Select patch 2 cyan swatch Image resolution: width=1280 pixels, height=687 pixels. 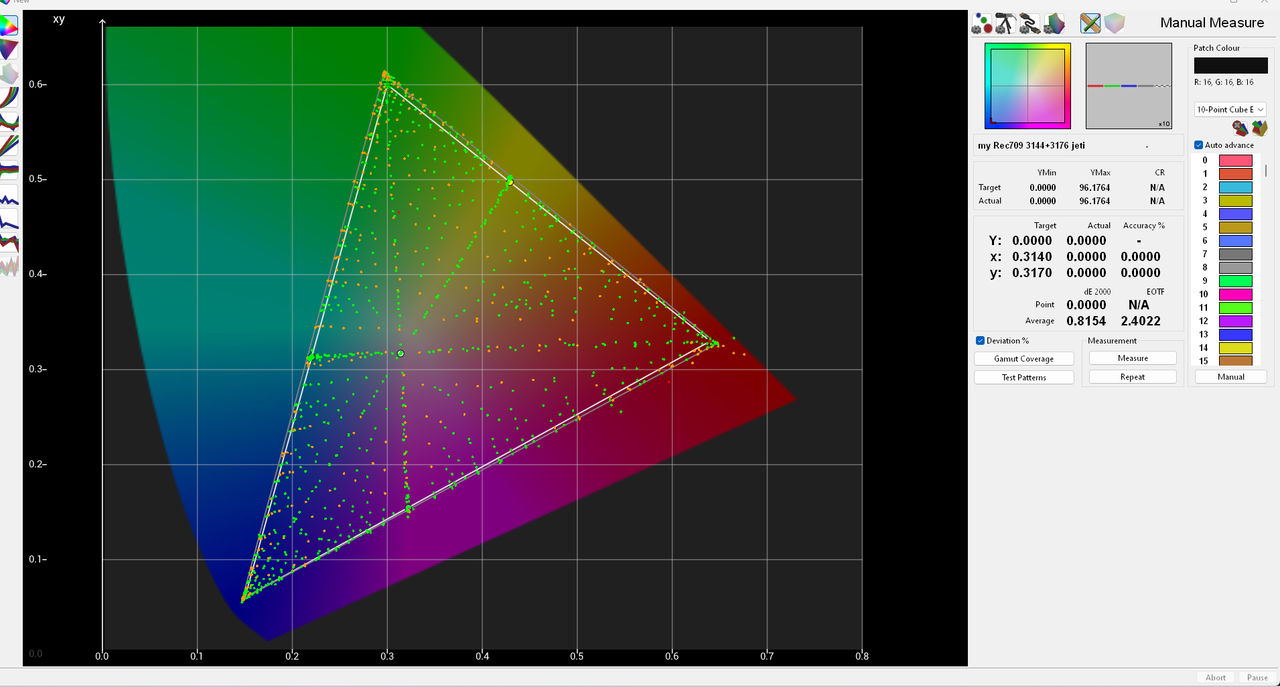pyautogui.click(x=1235, y=187)
